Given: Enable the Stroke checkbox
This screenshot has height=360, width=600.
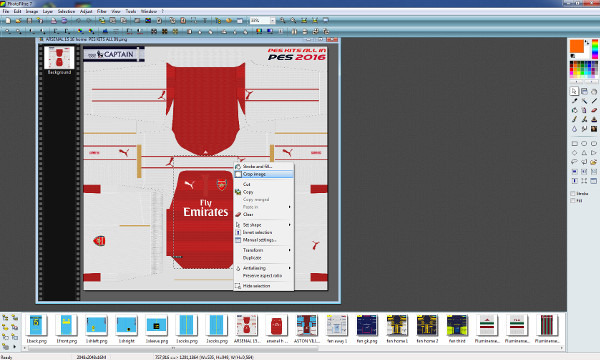Looking at the screenshot, I should point(573,194).
